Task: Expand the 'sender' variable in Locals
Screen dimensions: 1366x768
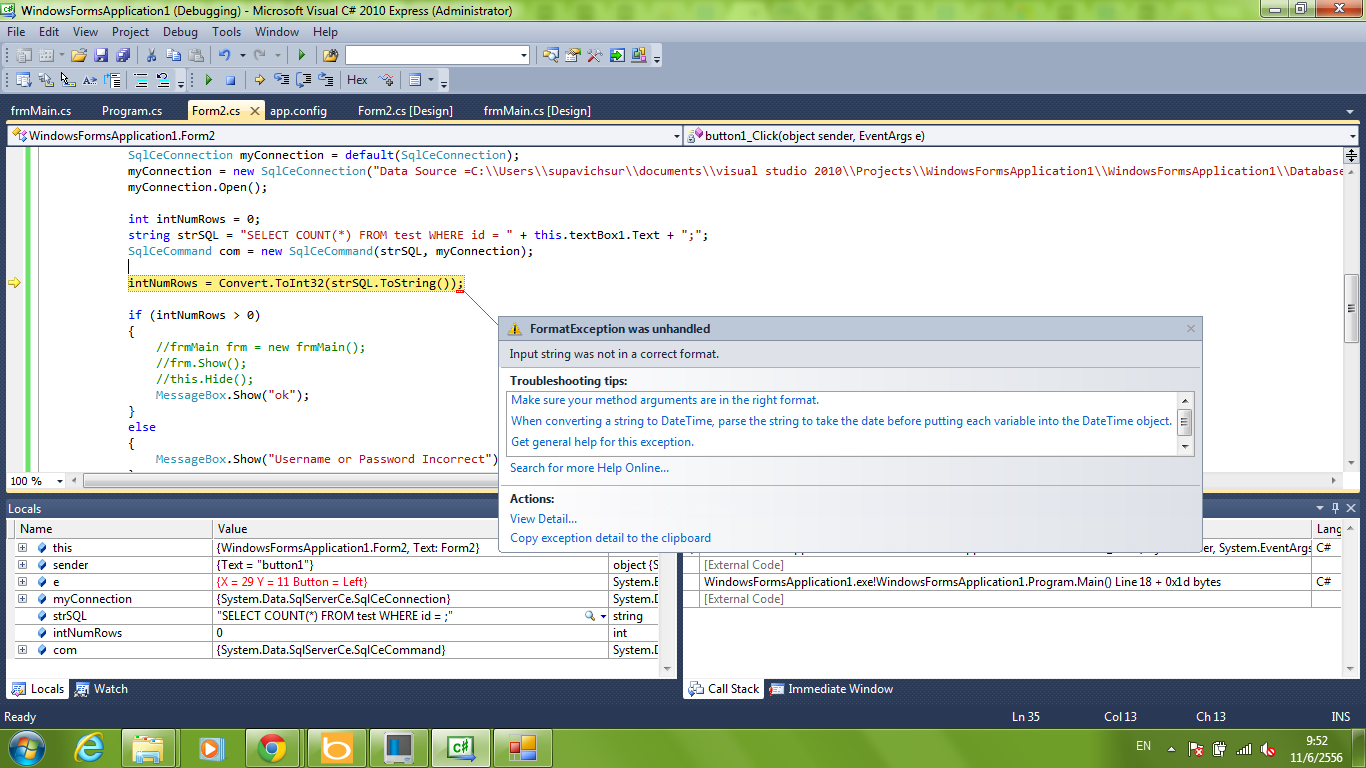Action: (x=22, y=565)
